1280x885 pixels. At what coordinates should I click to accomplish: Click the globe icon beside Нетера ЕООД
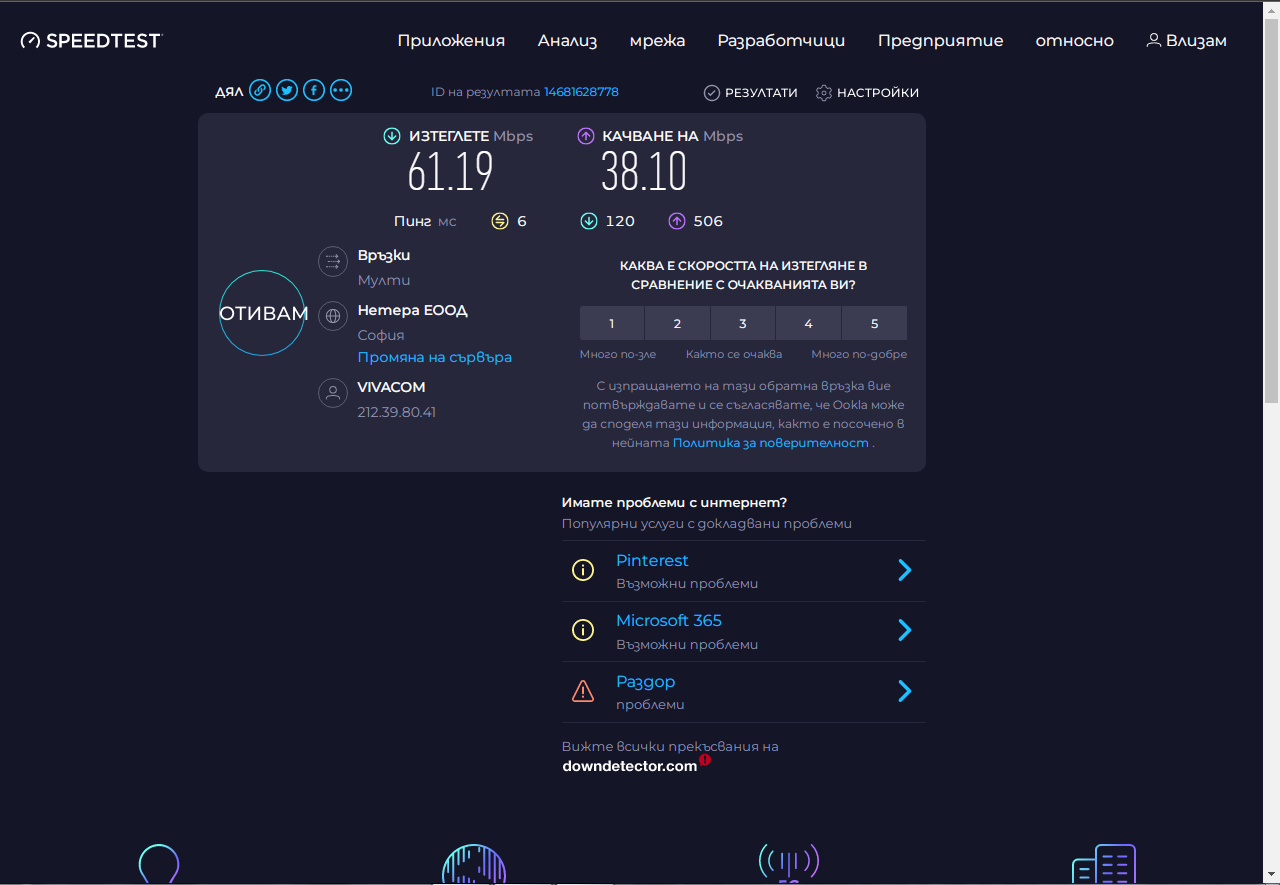point(333,317)
